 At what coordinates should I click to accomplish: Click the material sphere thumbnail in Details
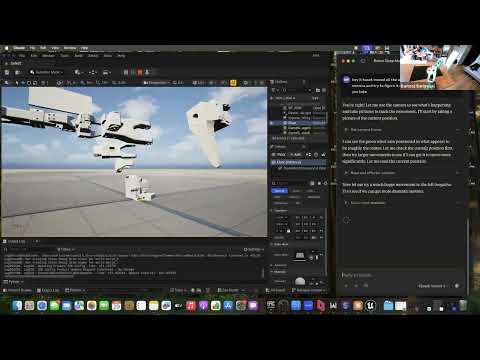click(x=300, y=281)
